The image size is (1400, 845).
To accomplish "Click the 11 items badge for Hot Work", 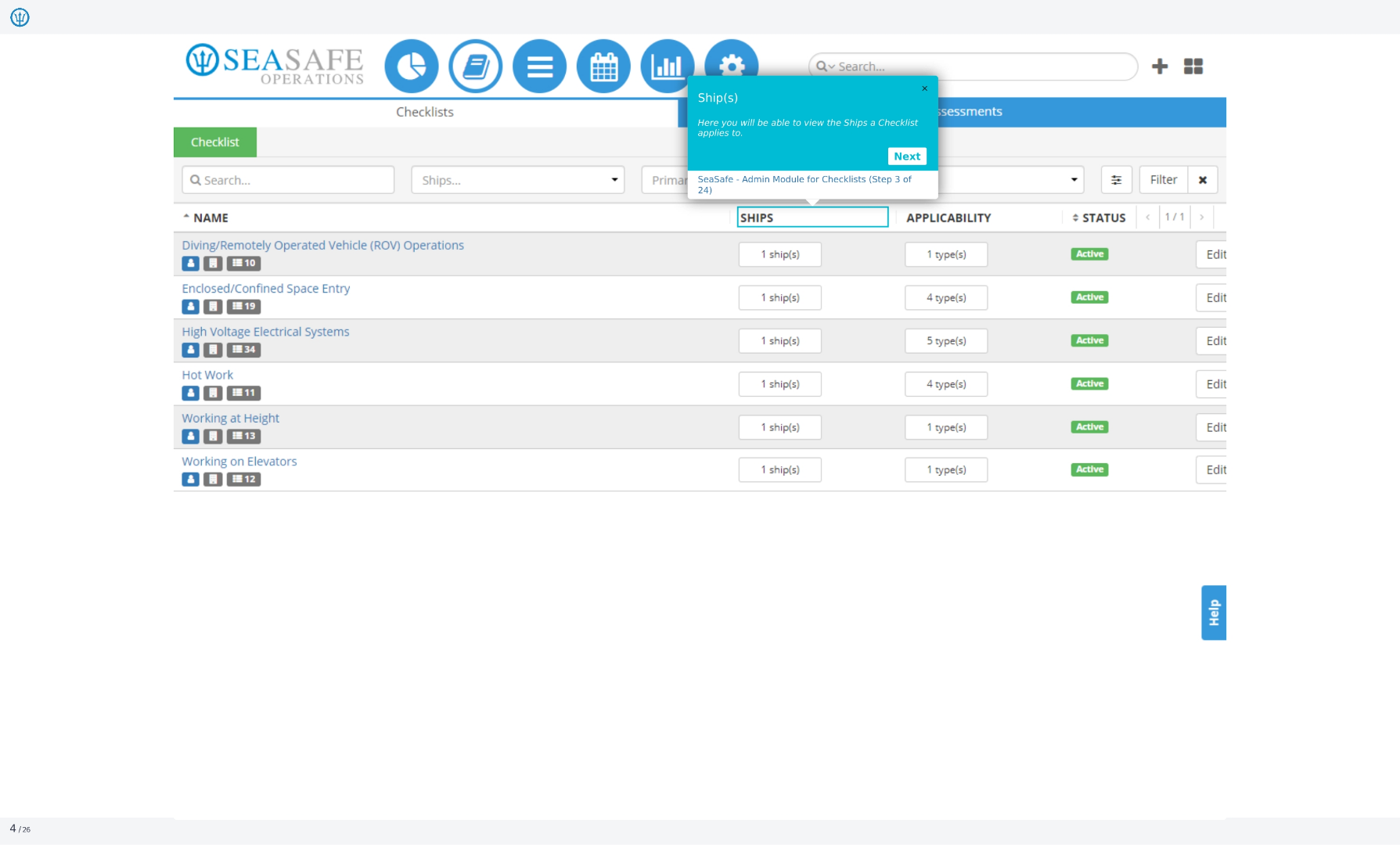I will tap(244, 393).
